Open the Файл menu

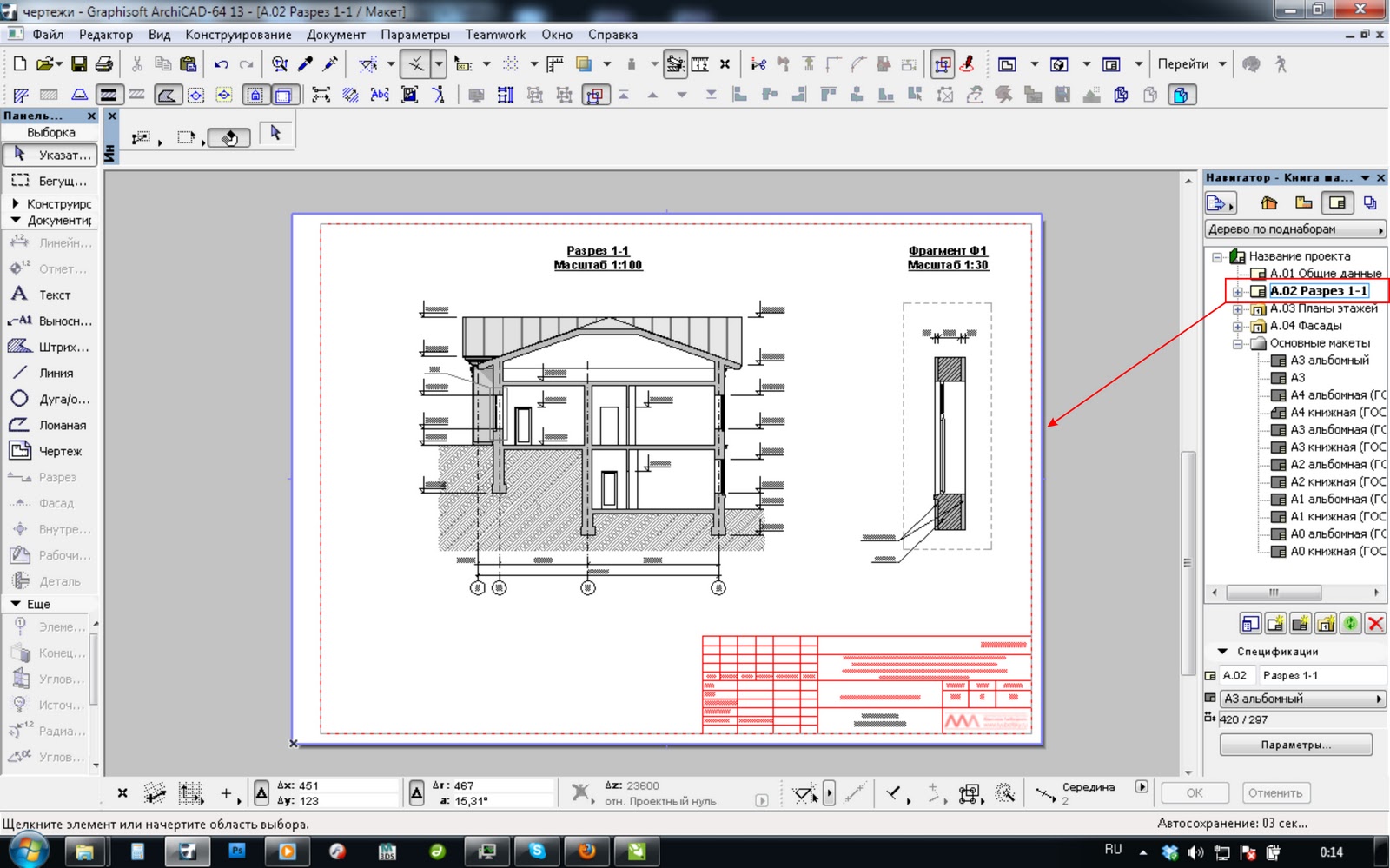pyautogui.click(x=48, y=35)
